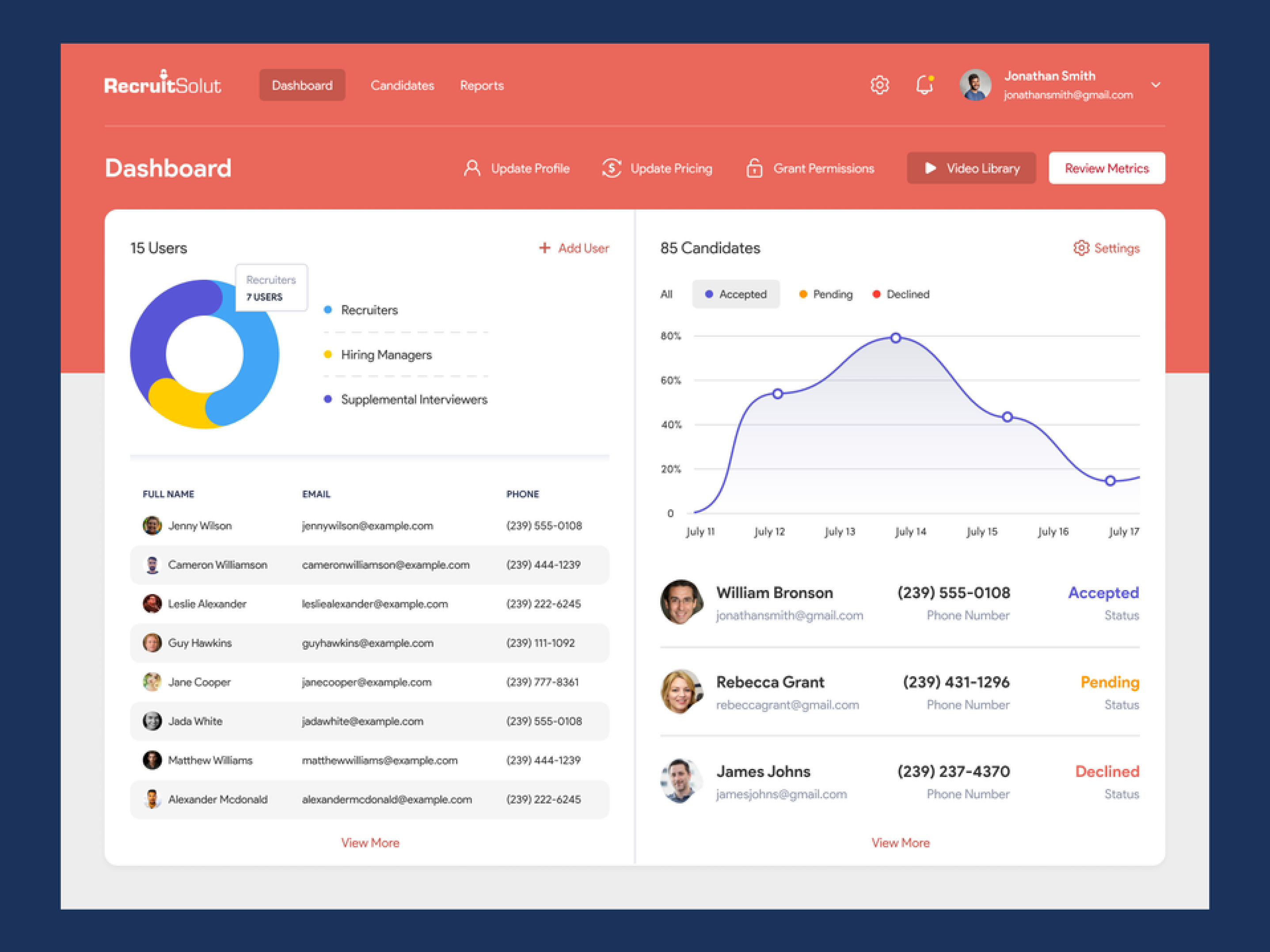Toggle the Accepted chart filter
Screen dimensions: 1270x952
(735, 294)
